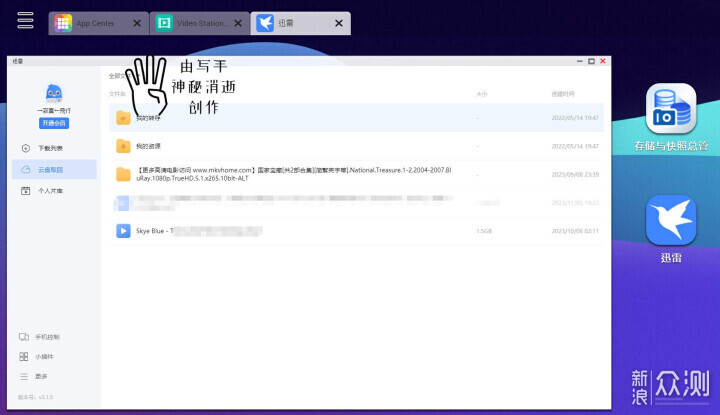The width and height of the screenshot is (720, 415).
Task: Sort by the 大小 size column header
Action: (x=481, y=94)
